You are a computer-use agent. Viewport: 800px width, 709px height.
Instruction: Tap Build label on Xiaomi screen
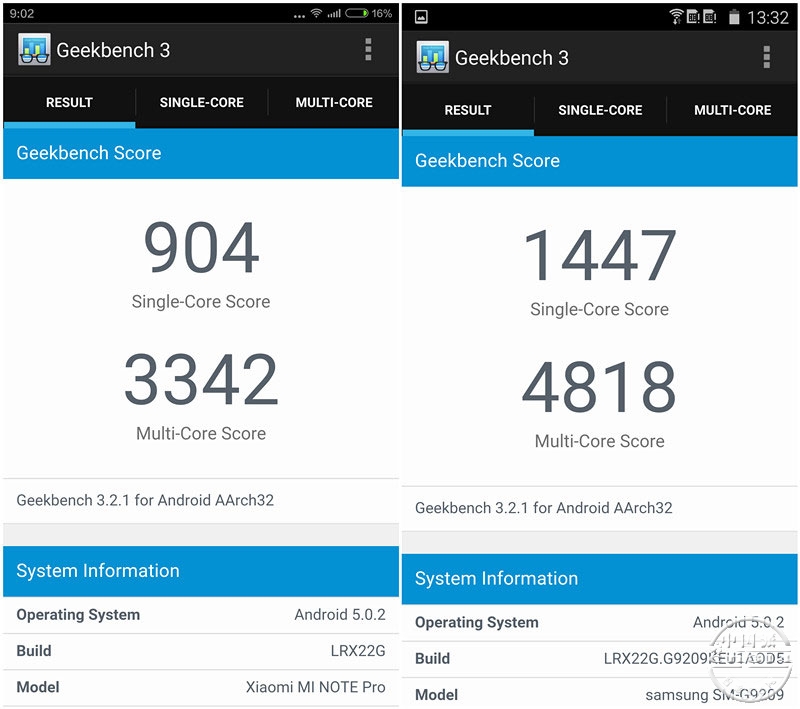pyautogui.click(x=34, y=651)
